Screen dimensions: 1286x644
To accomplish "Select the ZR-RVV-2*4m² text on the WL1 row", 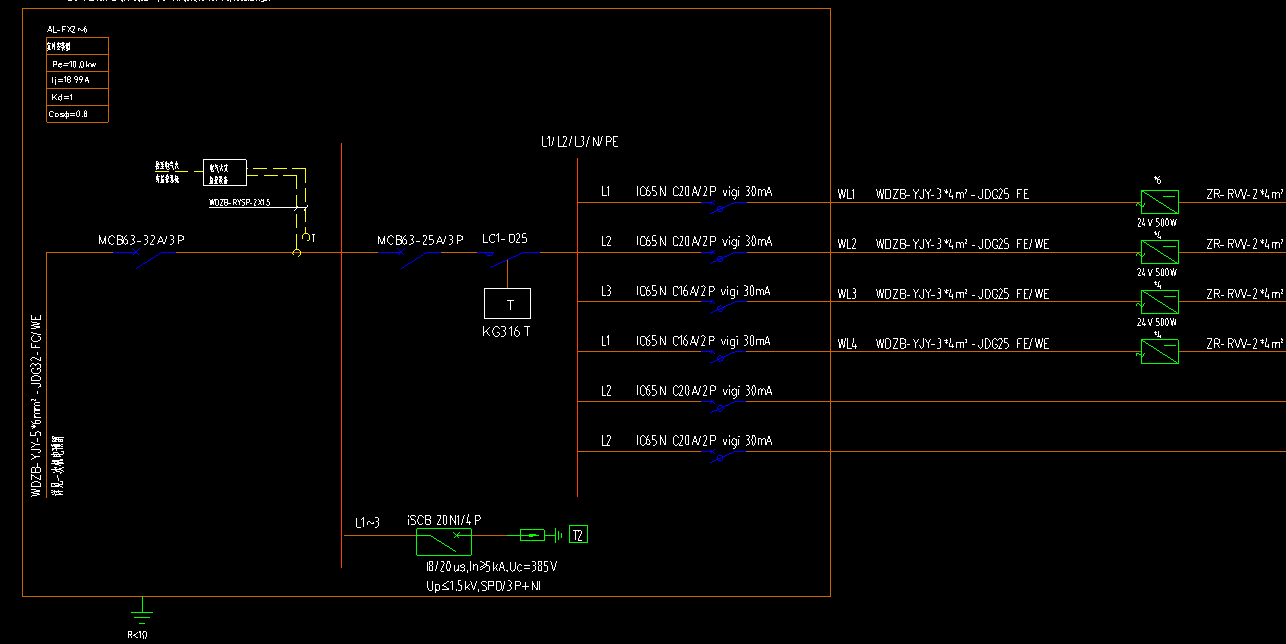I will pos(1245,194).
